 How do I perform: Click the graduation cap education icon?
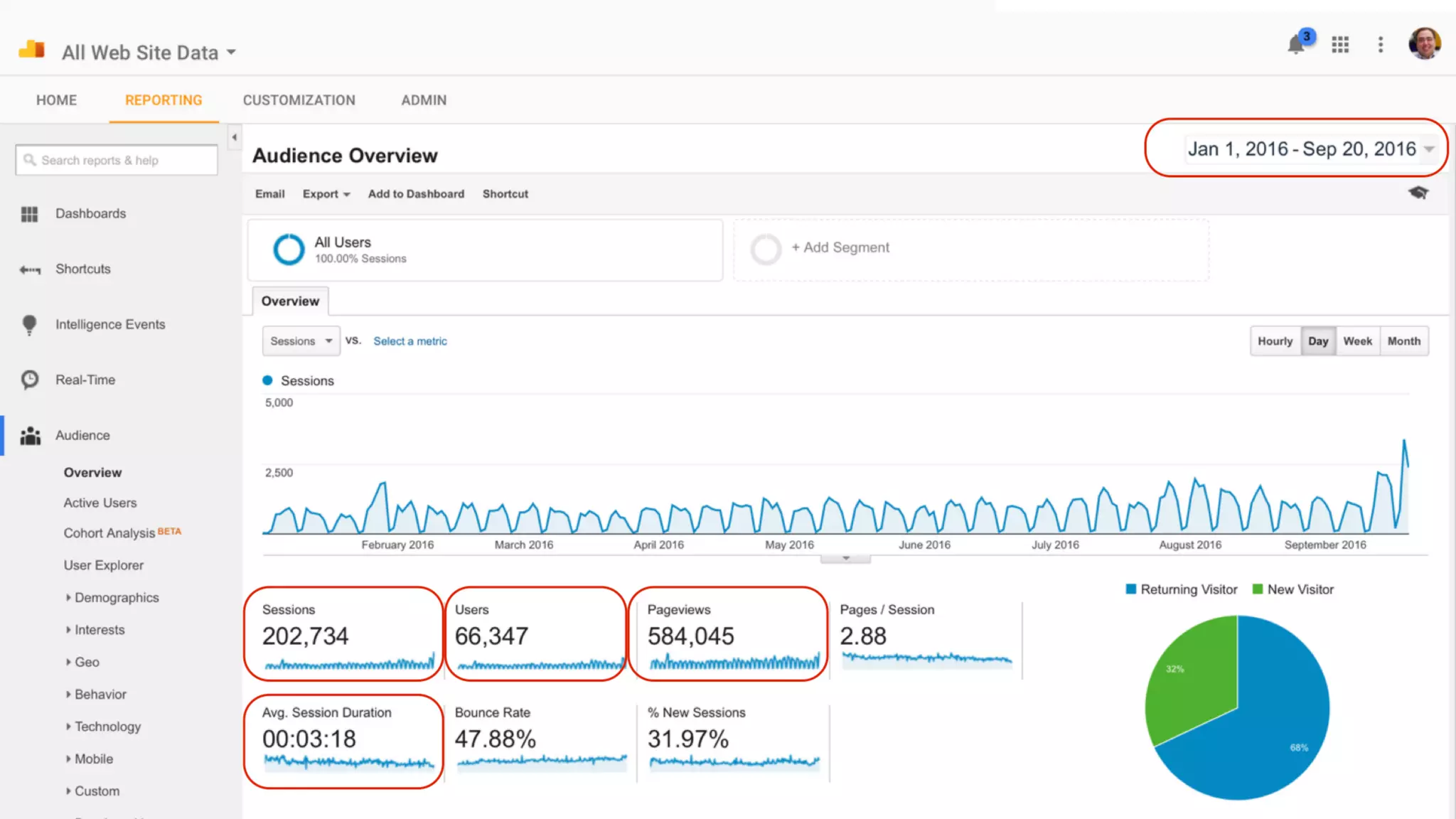click(1418, 193)
